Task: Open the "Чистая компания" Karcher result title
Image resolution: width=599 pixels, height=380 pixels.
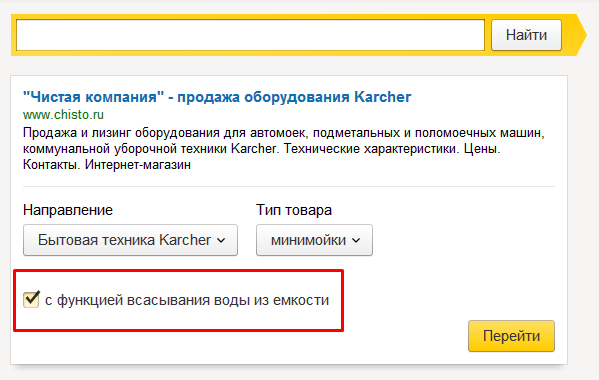Action: pos(217,97)
